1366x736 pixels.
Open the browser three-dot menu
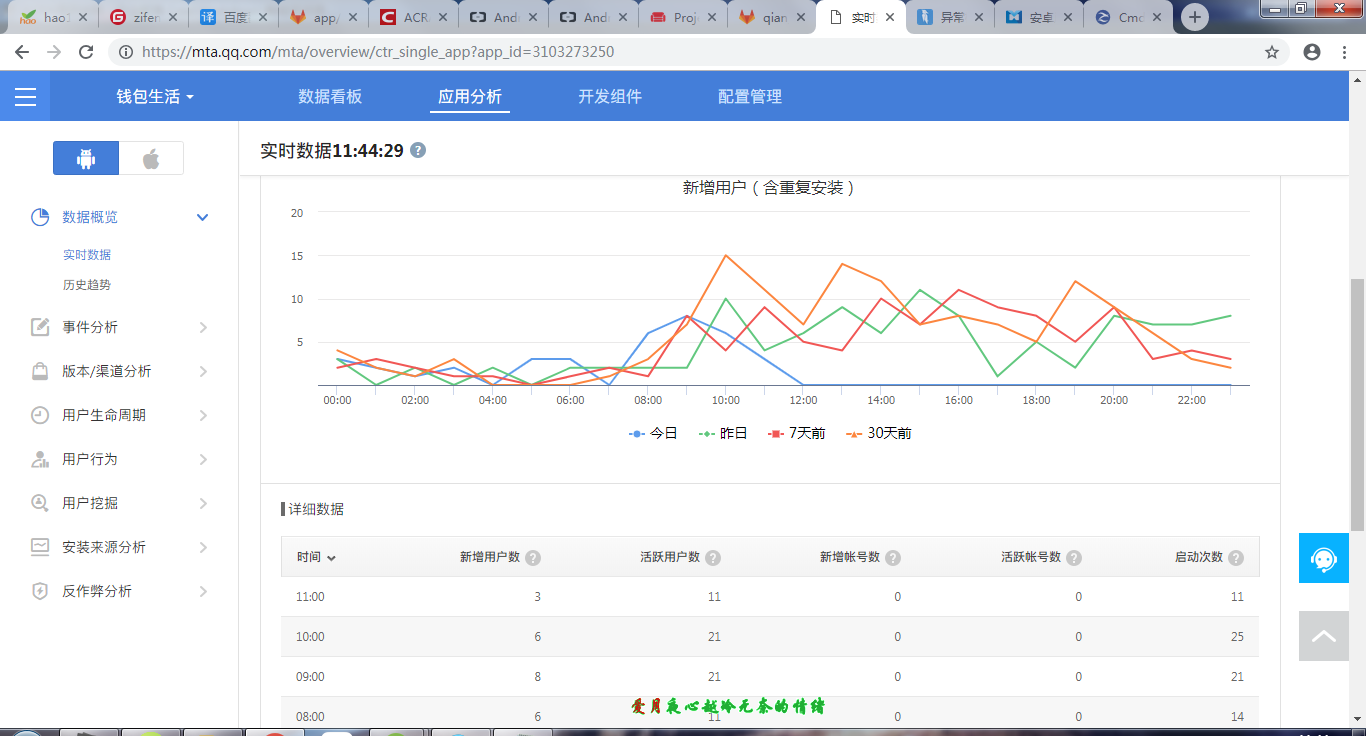(1346, 52)
